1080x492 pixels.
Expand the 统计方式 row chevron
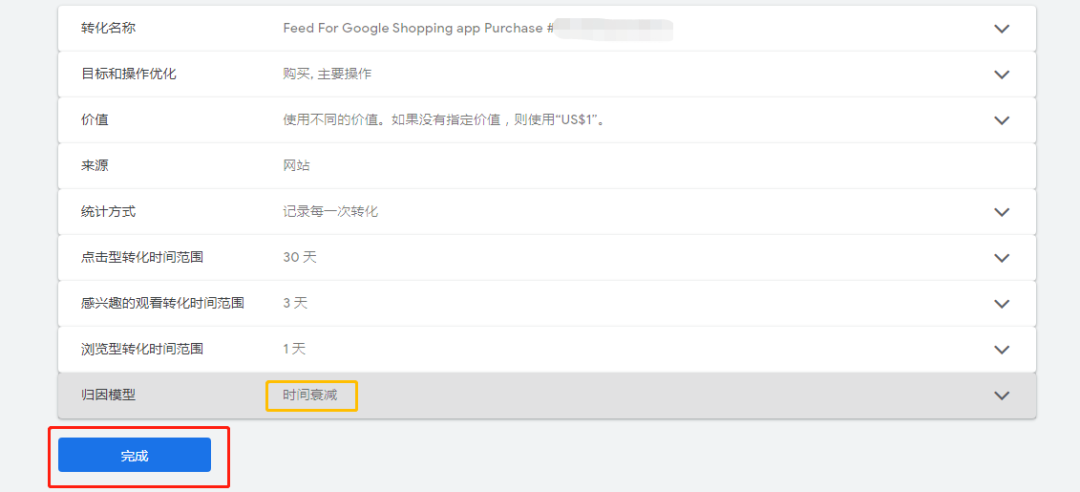pos(1001,212)
